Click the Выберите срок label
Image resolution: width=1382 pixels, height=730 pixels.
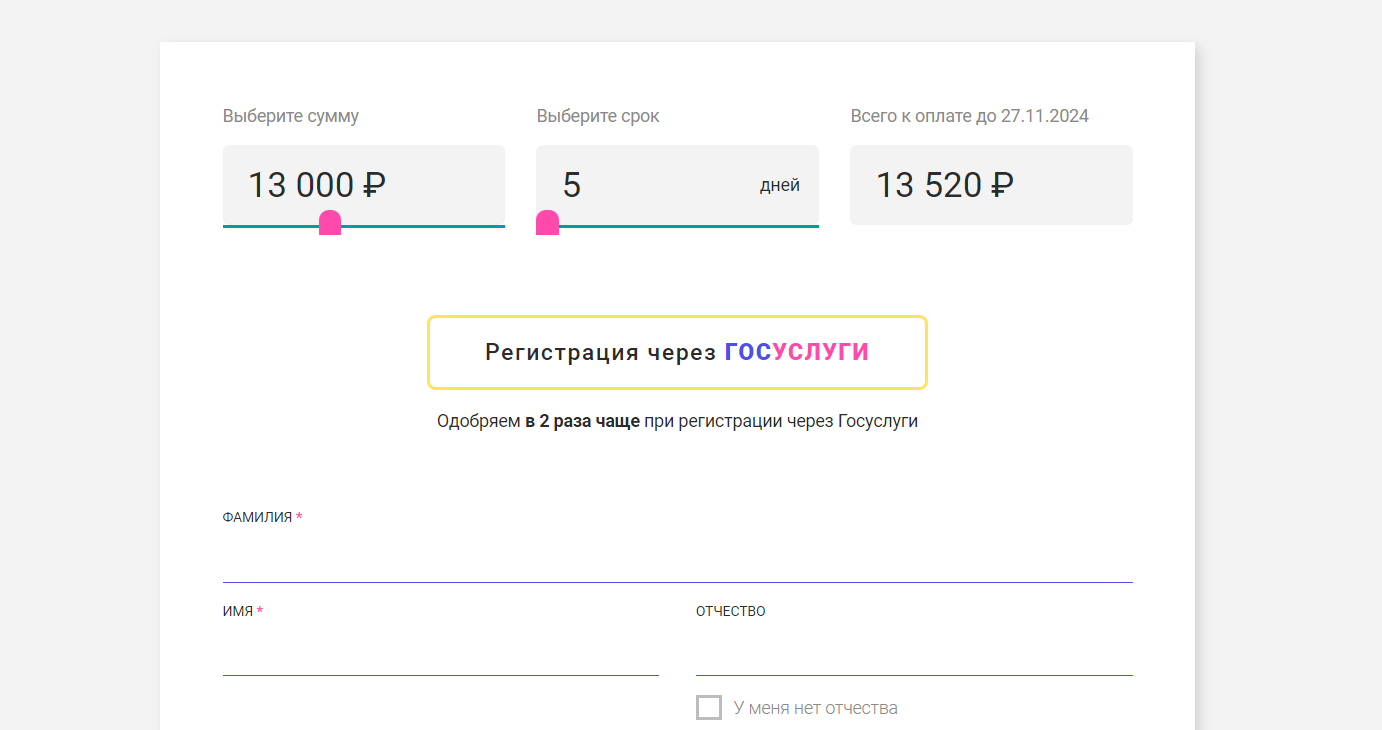(598, 116)
